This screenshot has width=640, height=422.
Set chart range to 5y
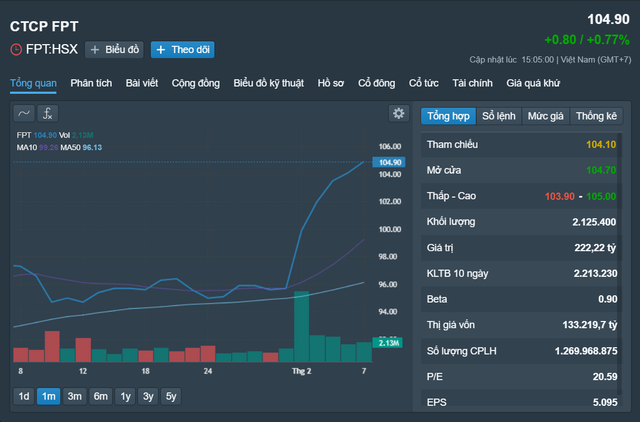click(171, 396)
